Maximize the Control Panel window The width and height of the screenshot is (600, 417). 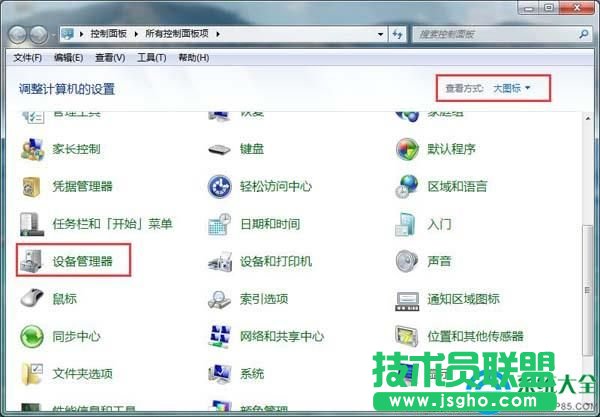coord(549,7)
